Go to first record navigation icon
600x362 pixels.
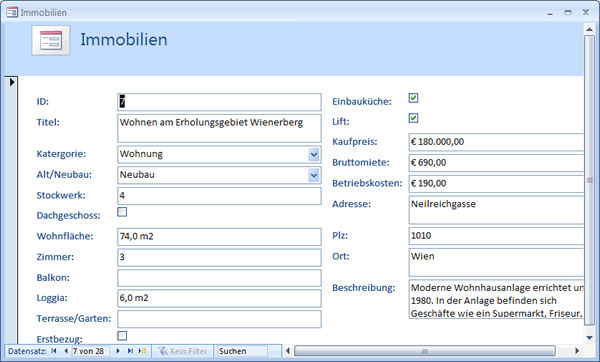(54, 351)
